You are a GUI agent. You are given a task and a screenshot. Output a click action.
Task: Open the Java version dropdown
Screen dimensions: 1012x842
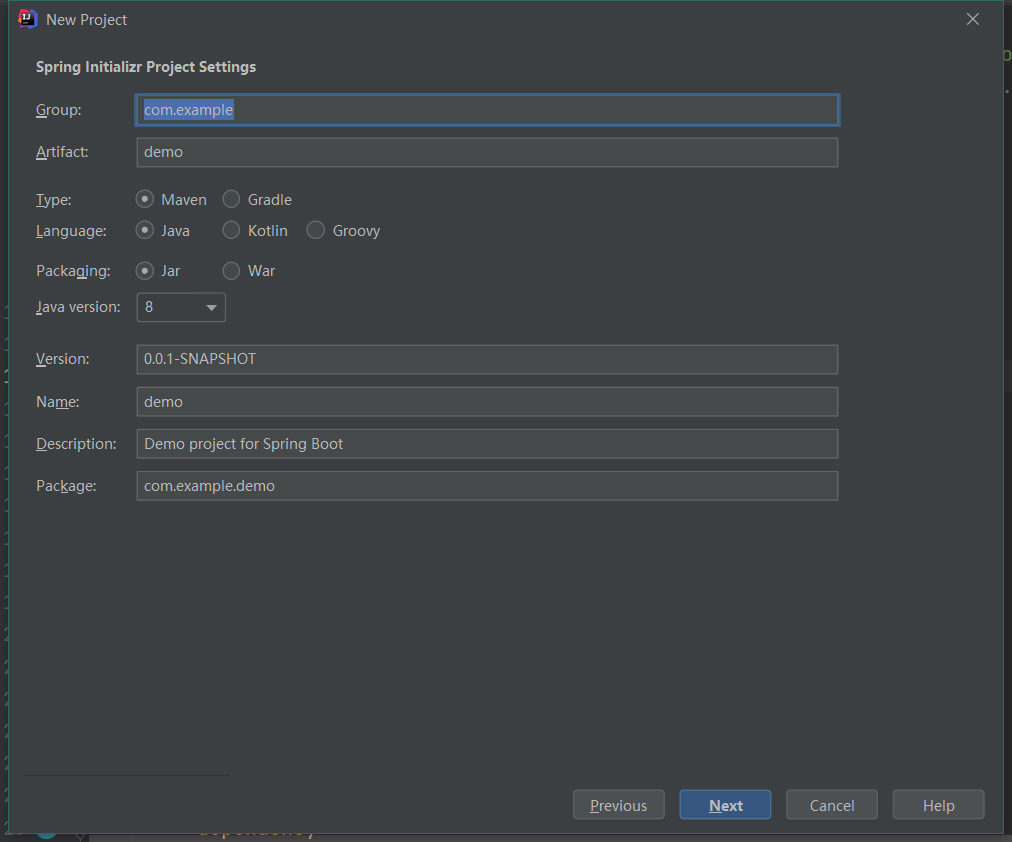181,307
